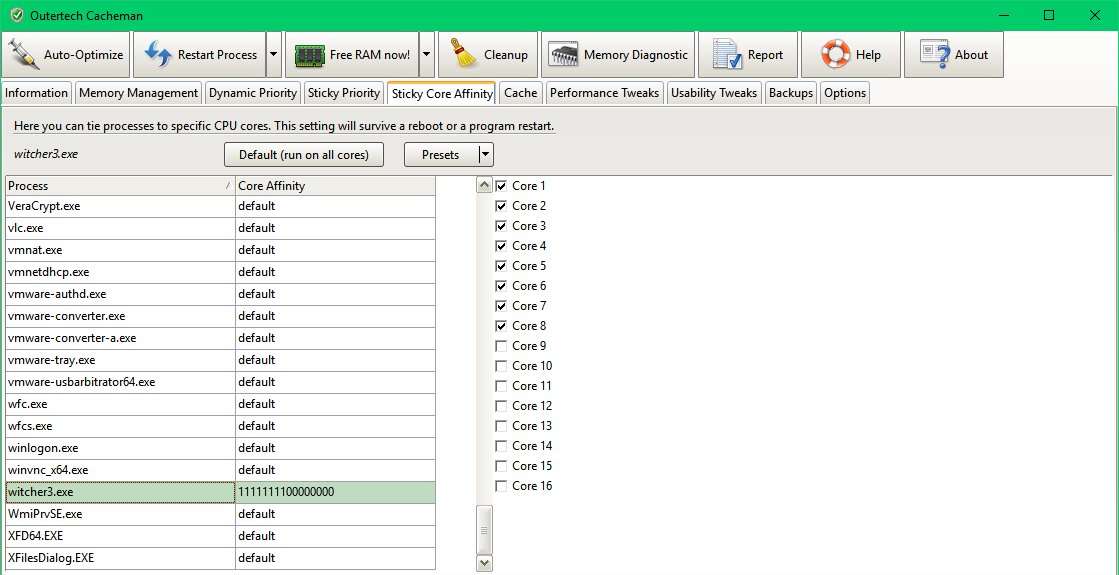Viewport: 1119px width, 575px height.
Task: Select the winlogon.exe process row
Action: click(220, 448)
